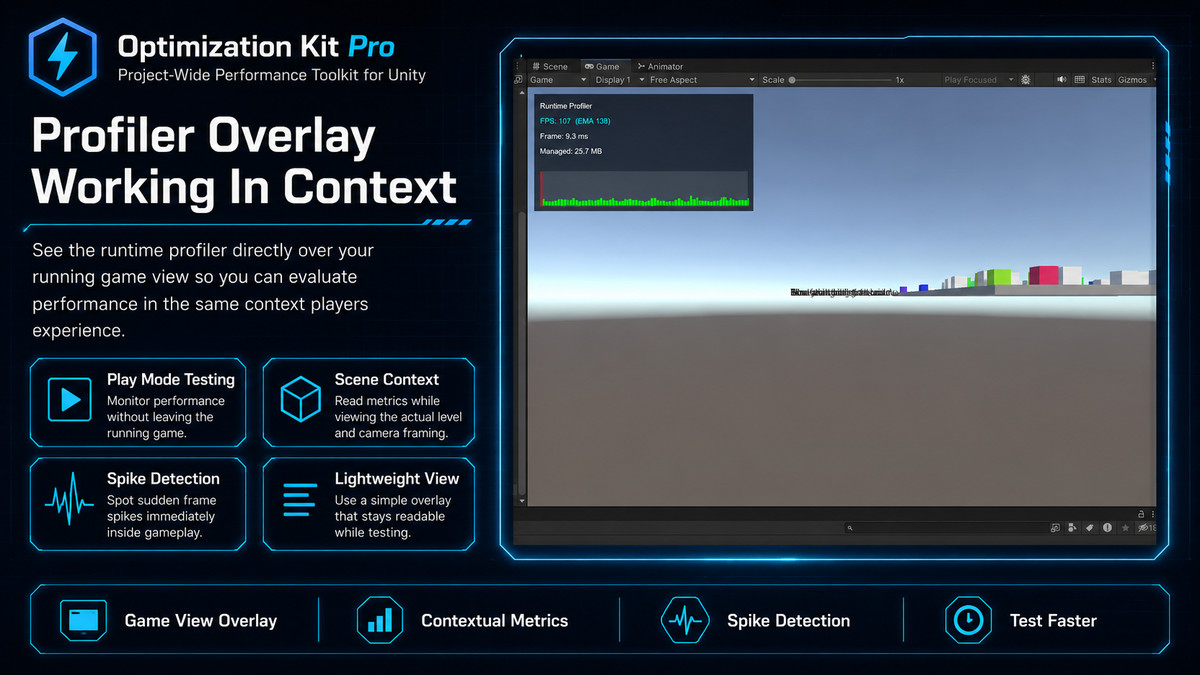Click the Contextual Metrics label
Viewport: 1200px width, 675px height.
pos(495,620)
